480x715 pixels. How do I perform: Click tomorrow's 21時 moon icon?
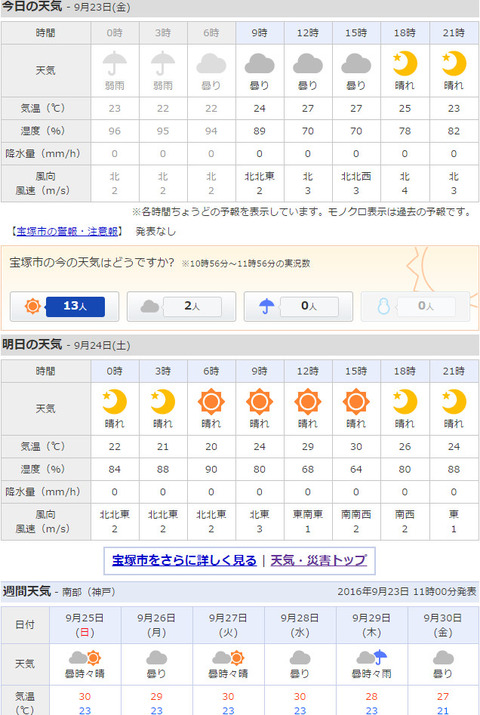454,402
